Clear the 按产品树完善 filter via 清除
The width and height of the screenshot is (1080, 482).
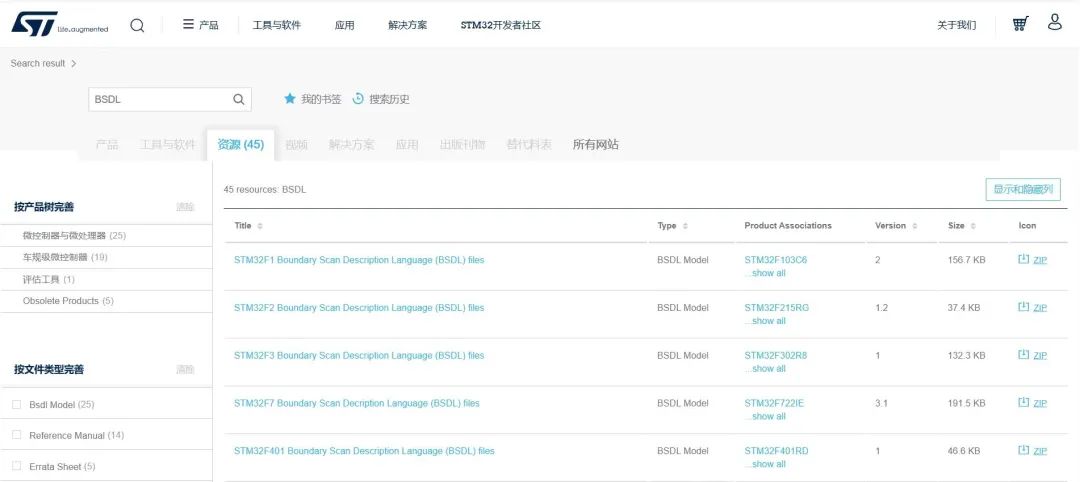(x=185, y=207)
